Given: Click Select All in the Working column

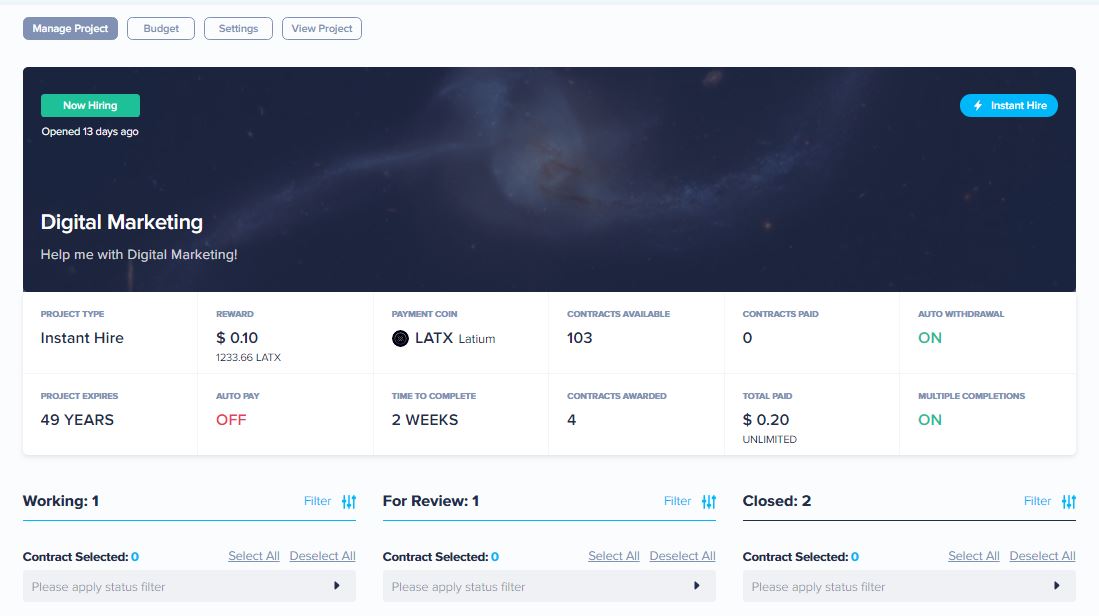Looking at the screenshot, I should [x=254, y=556].
